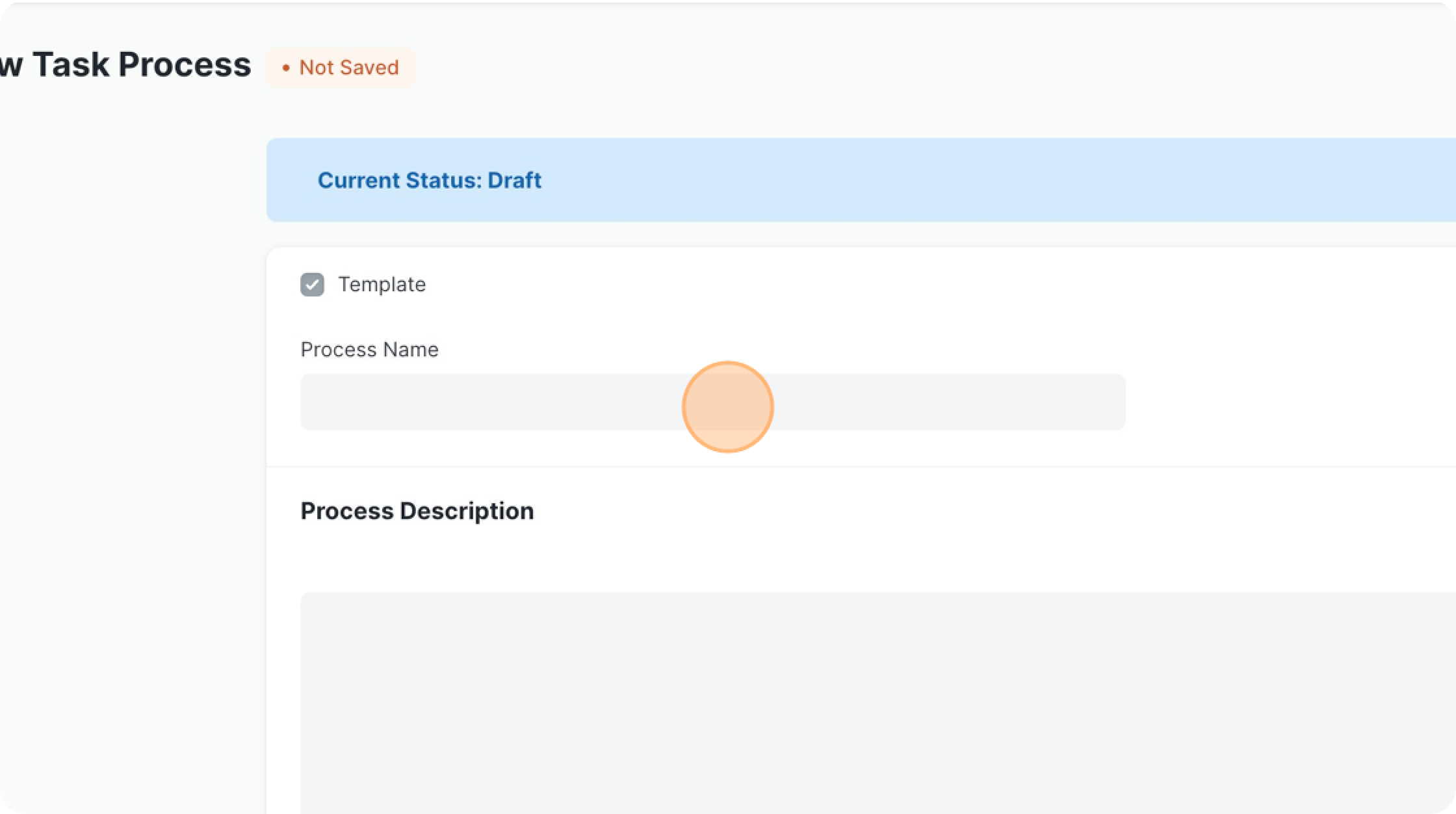Click the orange dot in Not Saved badge
1456x814 pixels.
point(286,68)
